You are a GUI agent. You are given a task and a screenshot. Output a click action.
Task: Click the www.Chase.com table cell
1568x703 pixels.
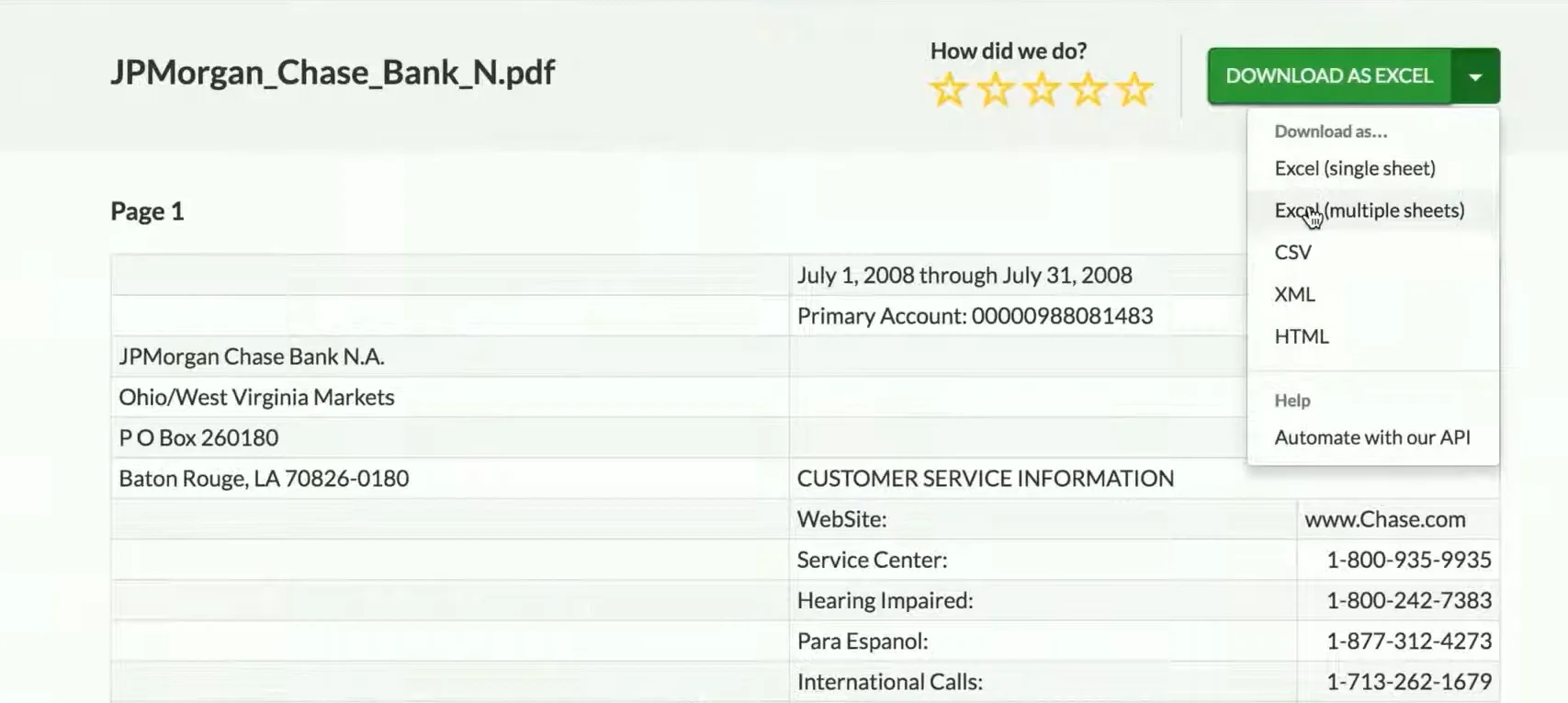coord(1384,519)
